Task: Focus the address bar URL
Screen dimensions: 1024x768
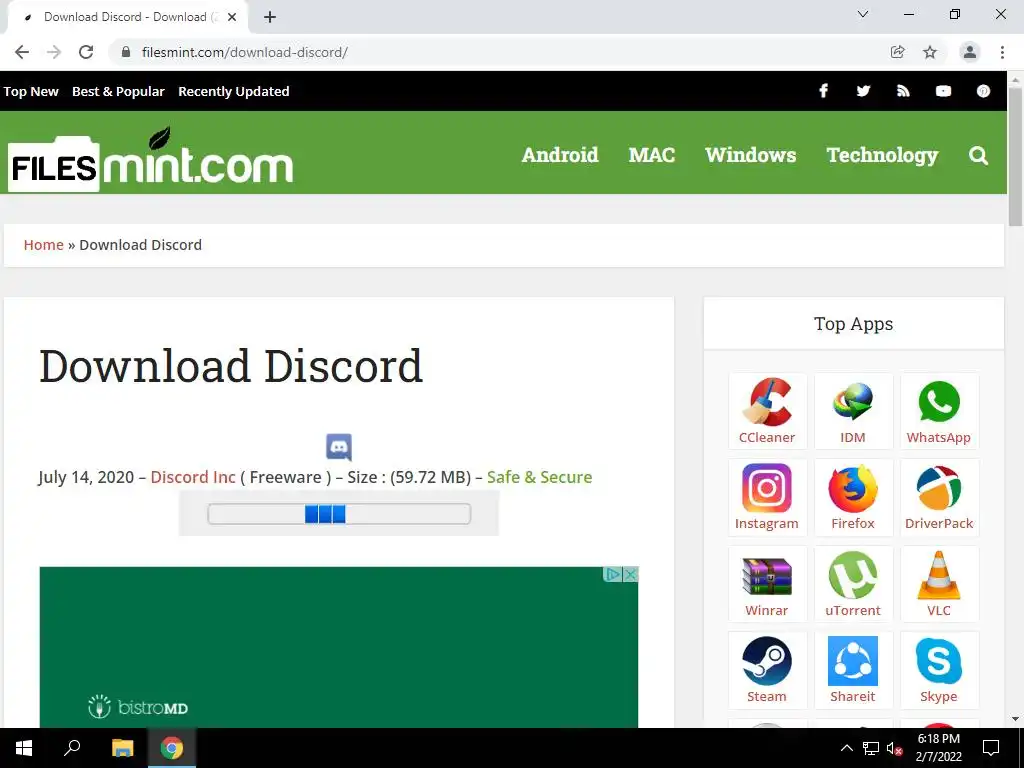Action: pos(245,52)
